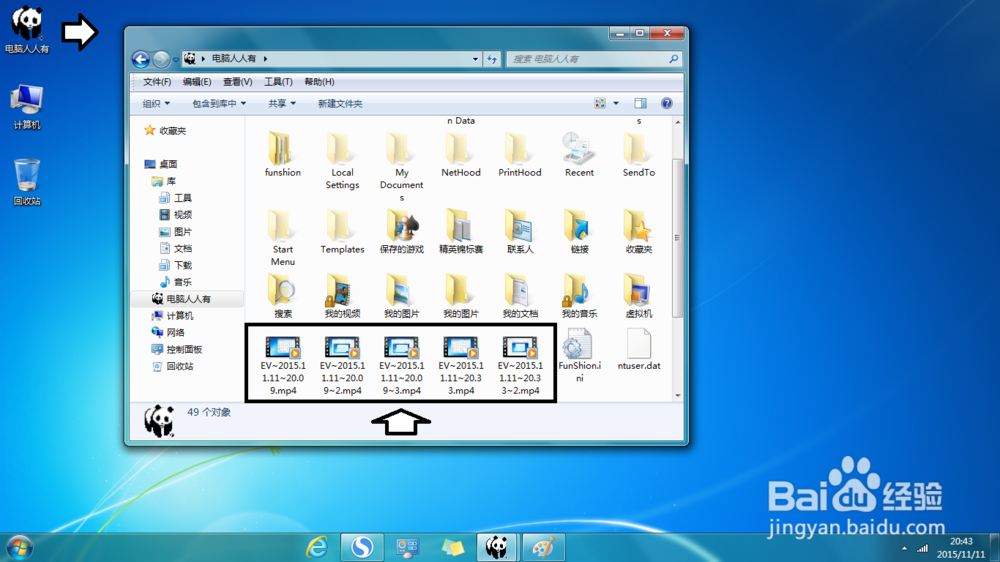Screen dimensions: 1000x562
Task: Select 库 in the navigation pane
Action: [x=164, y=181]
